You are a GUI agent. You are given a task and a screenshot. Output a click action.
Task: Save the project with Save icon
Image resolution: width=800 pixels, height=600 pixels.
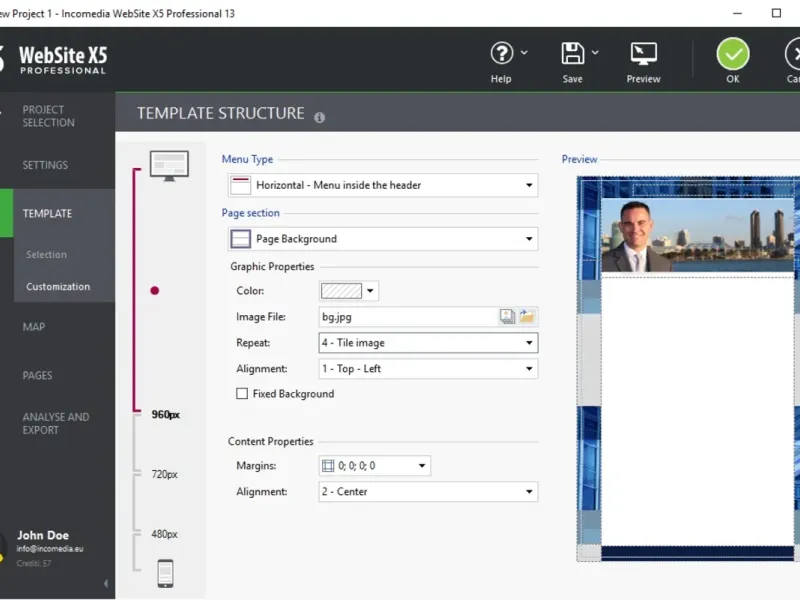pyautogui.click(x=572, y=53)
